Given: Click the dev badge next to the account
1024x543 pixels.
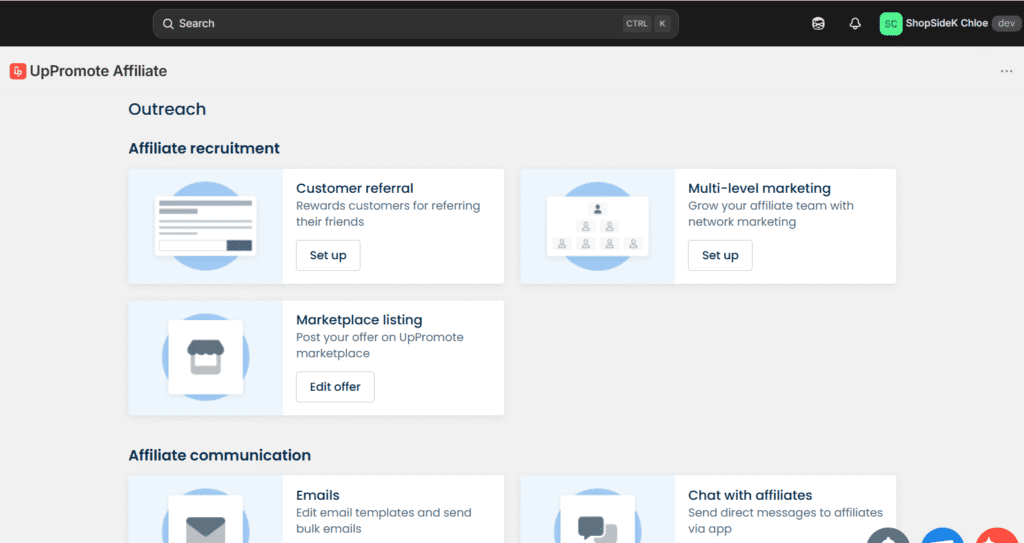Looking at the screenshot, I should [x=1006, y=24].
